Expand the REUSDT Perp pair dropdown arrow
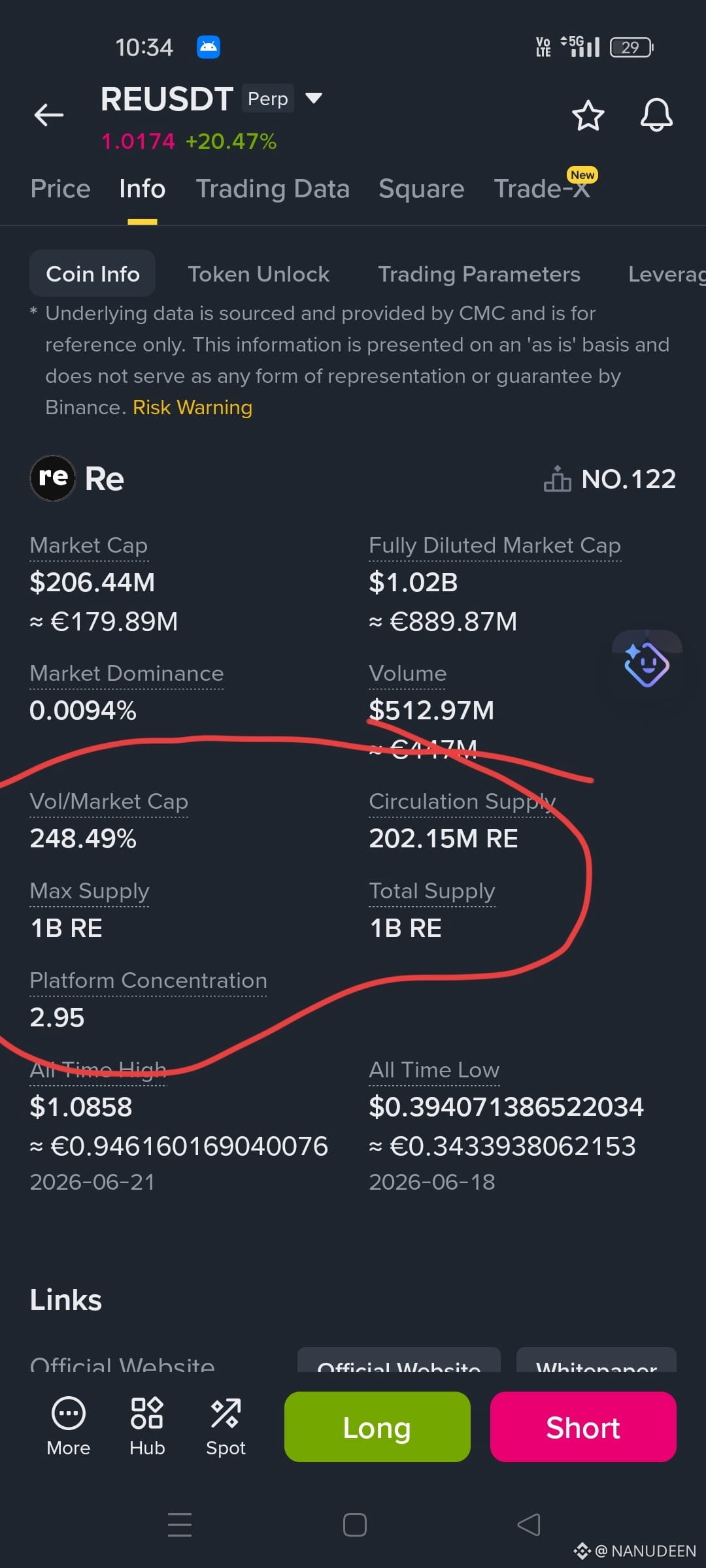This screenshot has height=1568, width=706. [314, 99]
